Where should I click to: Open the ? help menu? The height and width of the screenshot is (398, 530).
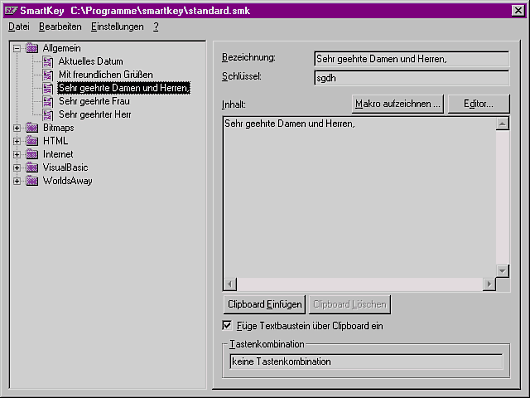(155, 27)
